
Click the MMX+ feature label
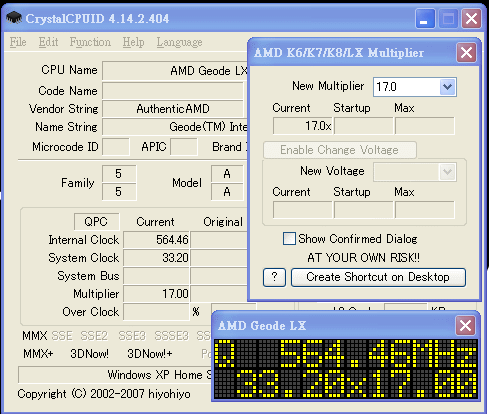(x=38, y=354)
